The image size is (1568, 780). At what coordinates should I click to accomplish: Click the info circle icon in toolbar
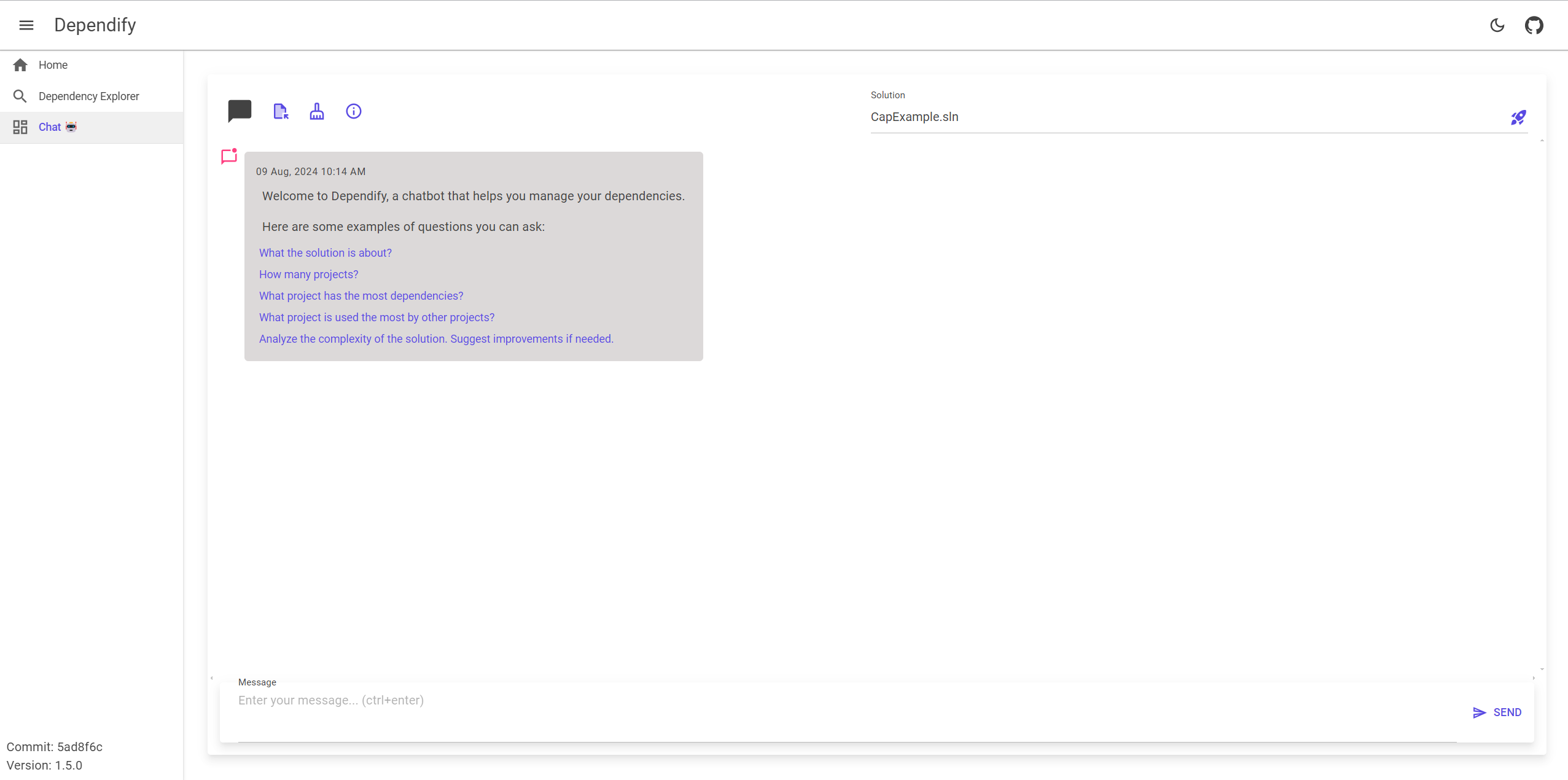[x=354, y=110]
